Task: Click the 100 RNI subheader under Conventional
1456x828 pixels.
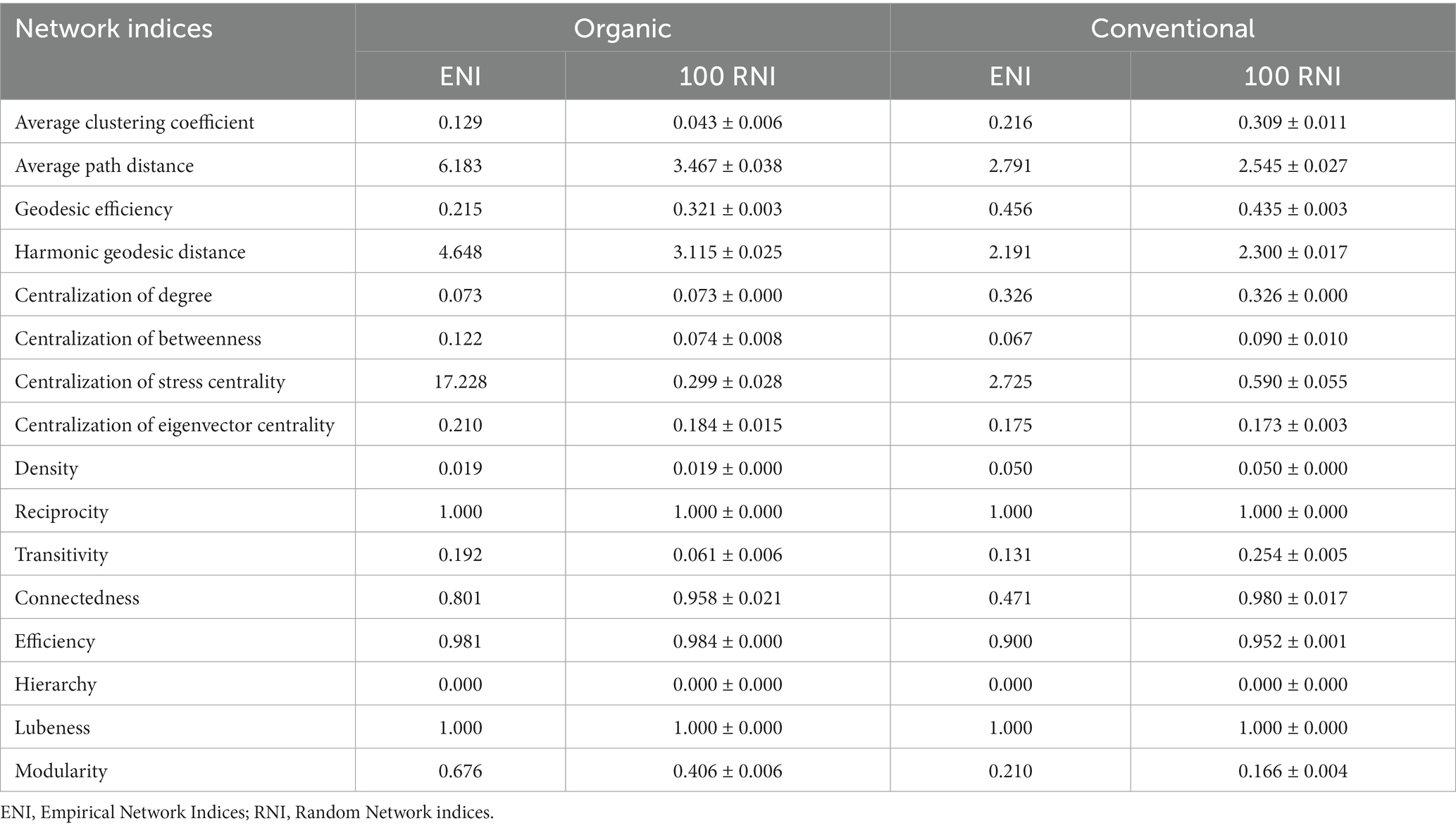Action: click(1293, 76)
